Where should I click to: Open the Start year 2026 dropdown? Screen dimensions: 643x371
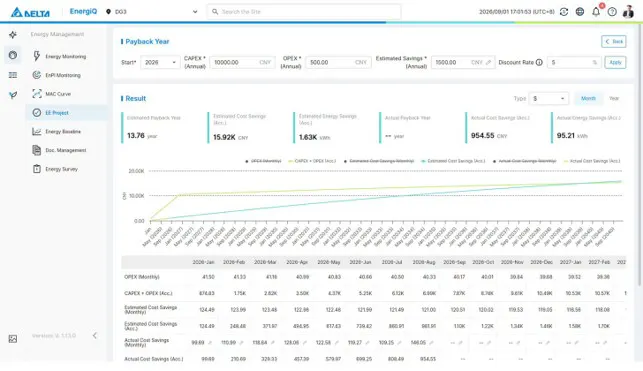pyautogui.click(x=160, y=62)
